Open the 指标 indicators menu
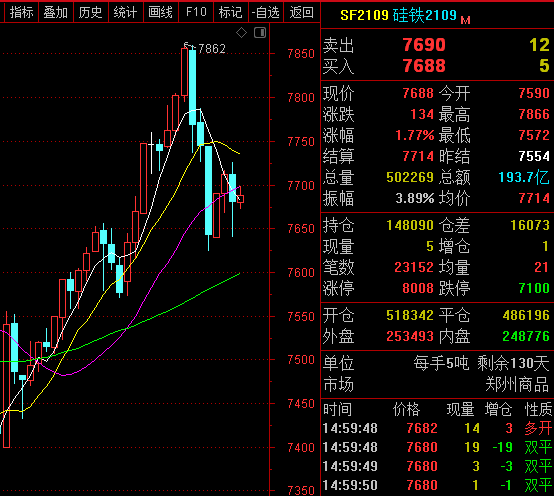Screen dimensions: 554x496 [21, 12]
